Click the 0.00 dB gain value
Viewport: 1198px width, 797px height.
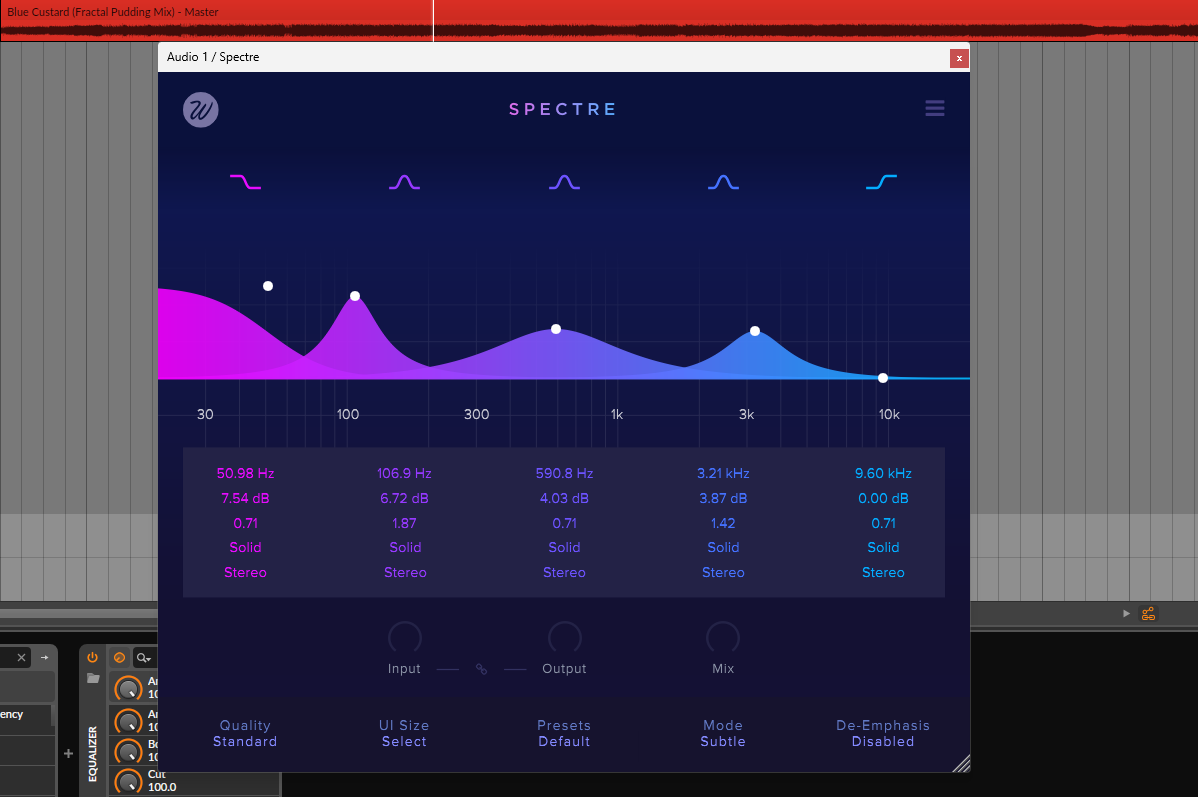pyautogui.click(x=882, y=498)
